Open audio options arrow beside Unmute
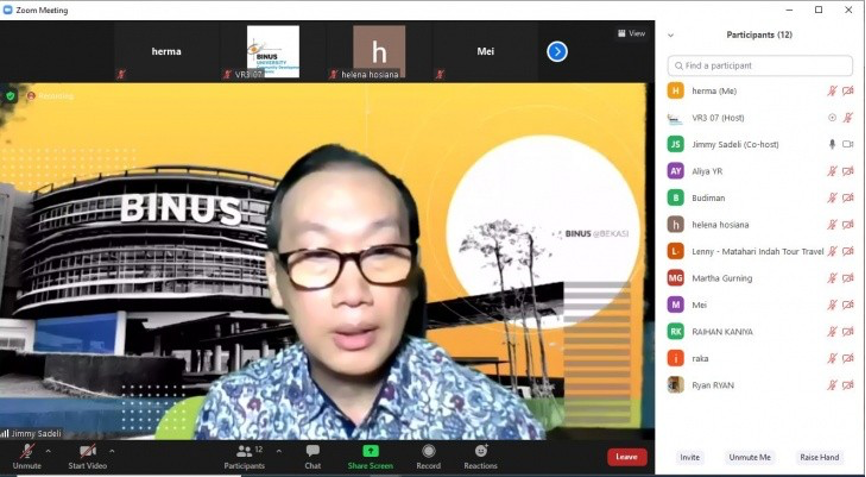 coord(48,452)
